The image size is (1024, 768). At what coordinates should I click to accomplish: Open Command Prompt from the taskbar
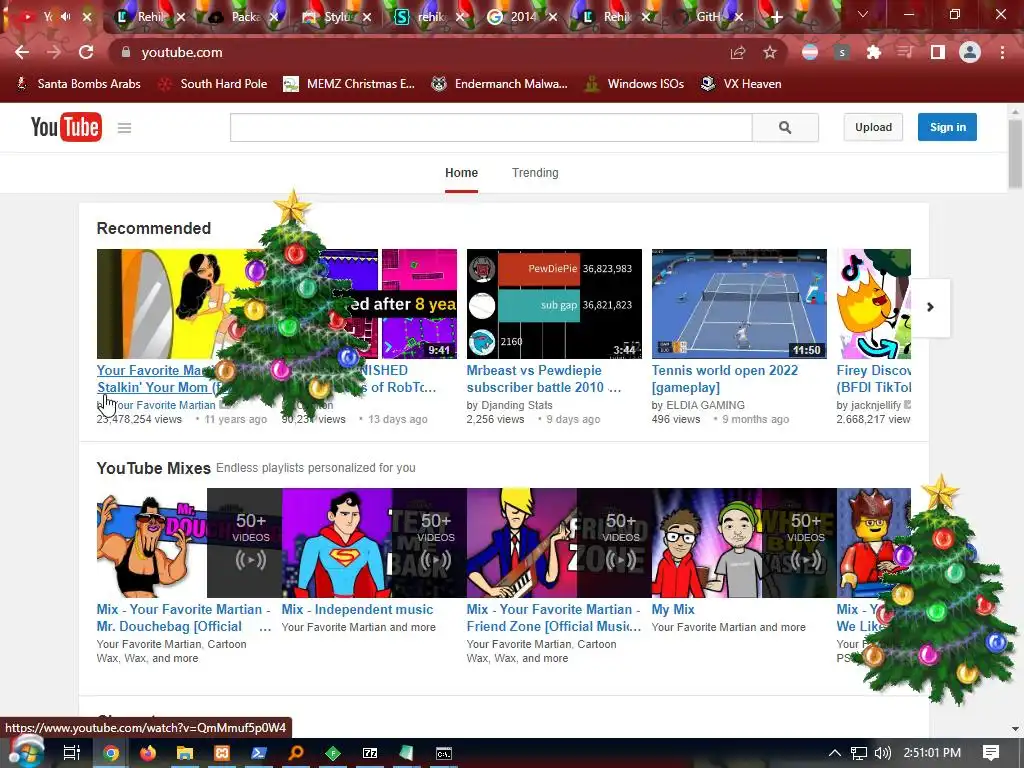443,753
